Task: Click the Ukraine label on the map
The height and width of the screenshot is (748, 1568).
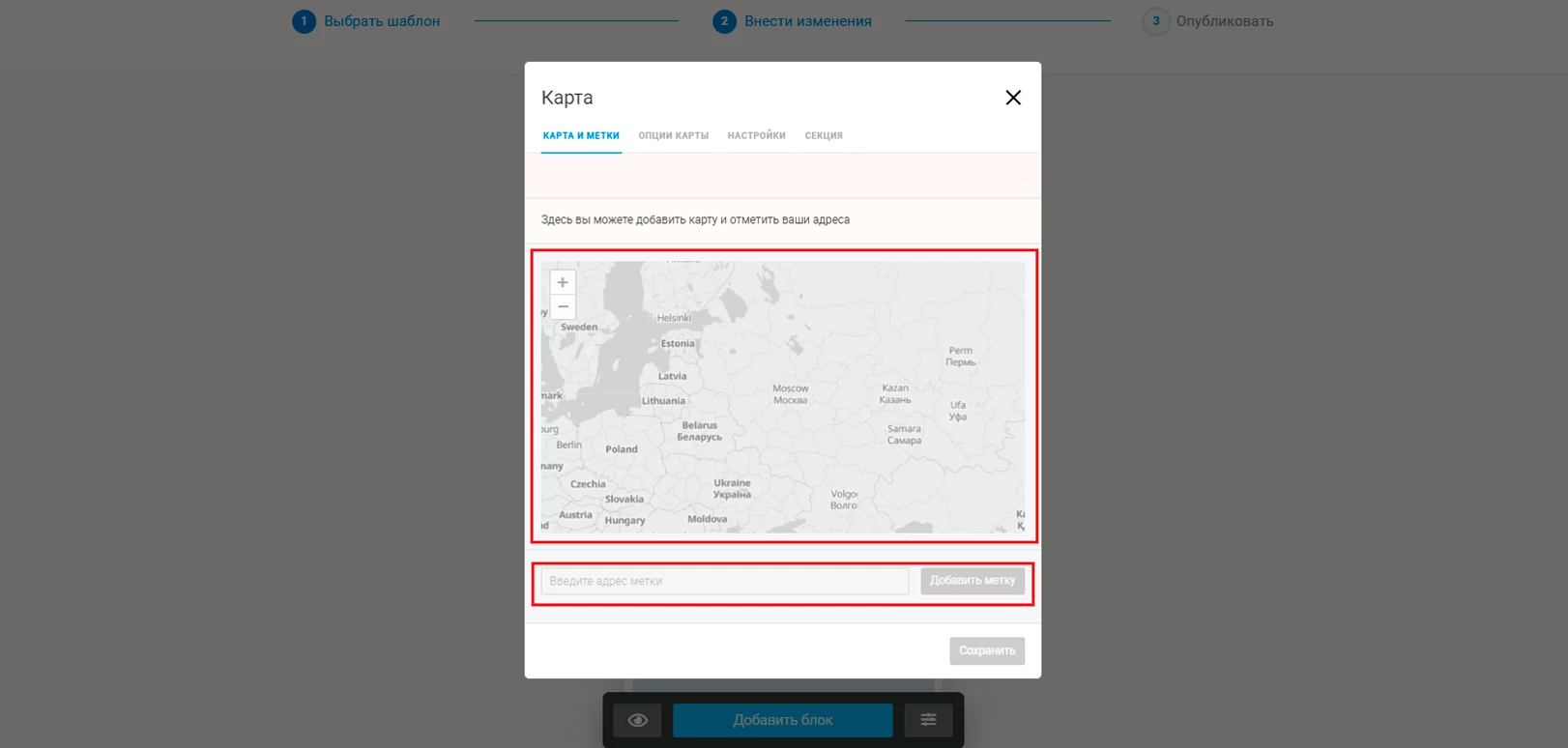Action: tap(732, 489)
